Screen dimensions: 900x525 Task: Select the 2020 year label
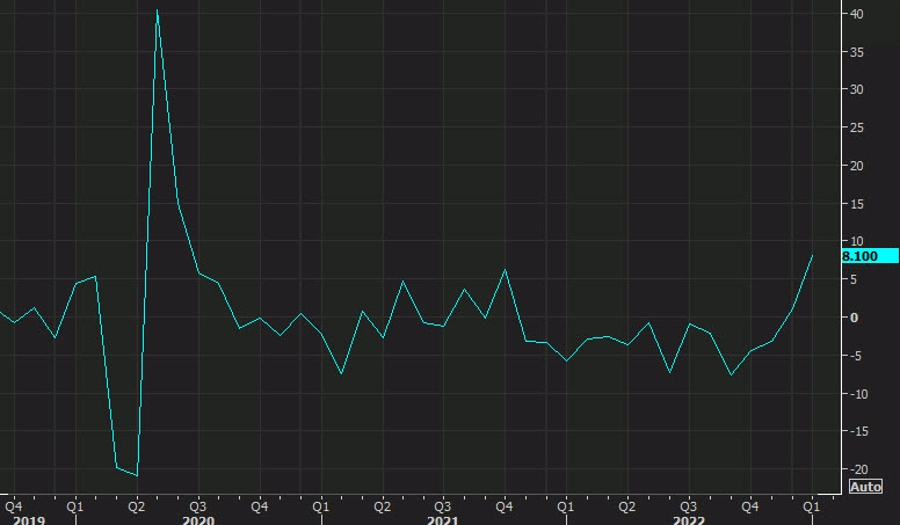[x=198, y=520]
